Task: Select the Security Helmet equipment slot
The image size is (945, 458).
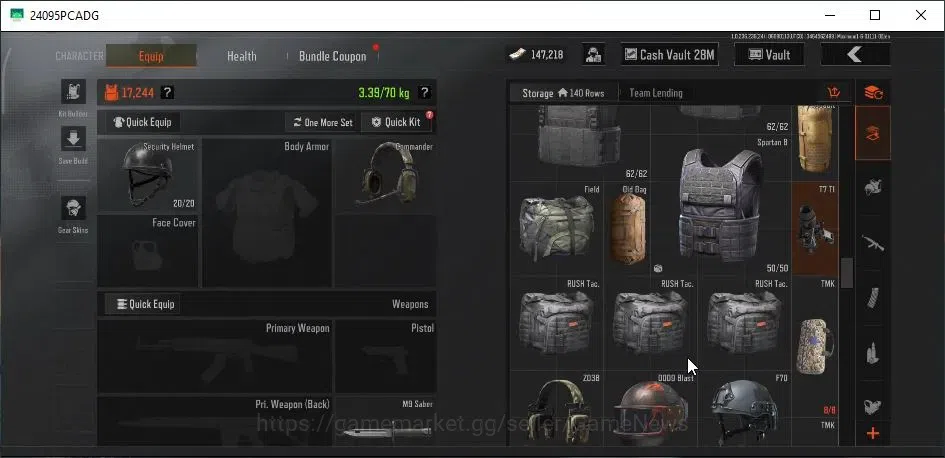Action: [148, 175]
